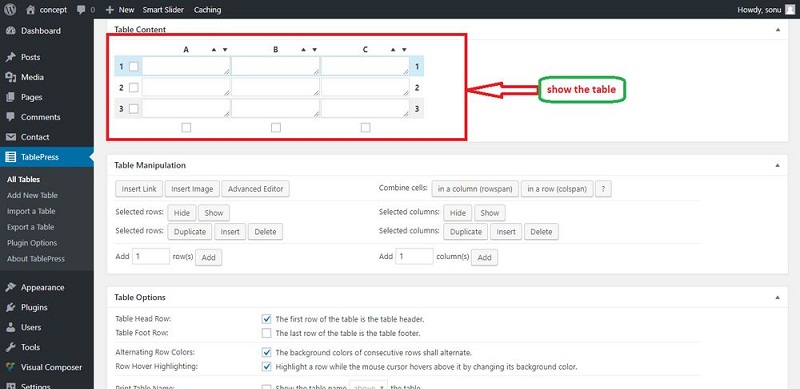Open About TablePress submenu item
The height and width of the screenshot is (389, 800).
click(36, 258)
